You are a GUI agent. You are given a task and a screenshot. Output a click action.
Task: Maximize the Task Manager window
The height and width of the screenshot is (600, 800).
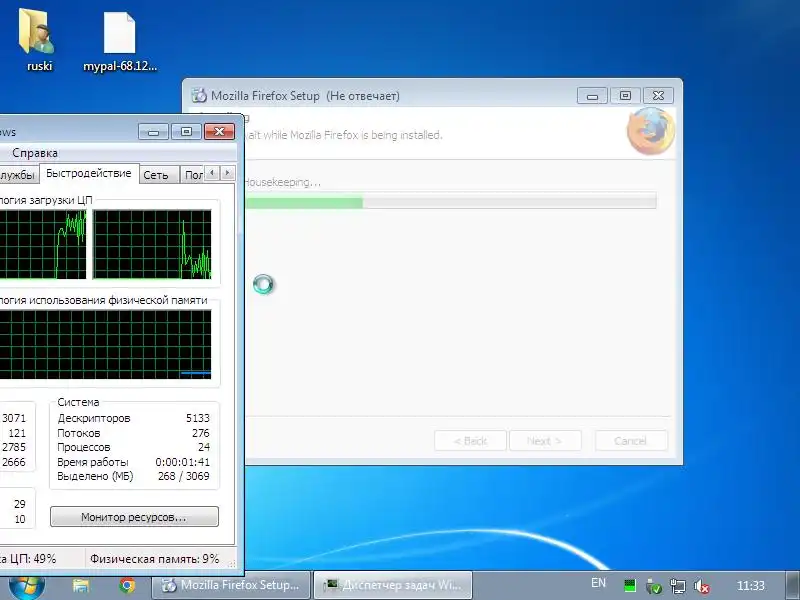[x=186, y=132]
